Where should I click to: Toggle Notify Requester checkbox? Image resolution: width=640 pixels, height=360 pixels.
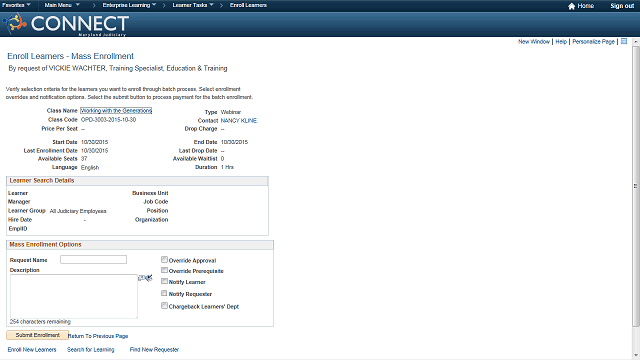click(x=164, y=293)
